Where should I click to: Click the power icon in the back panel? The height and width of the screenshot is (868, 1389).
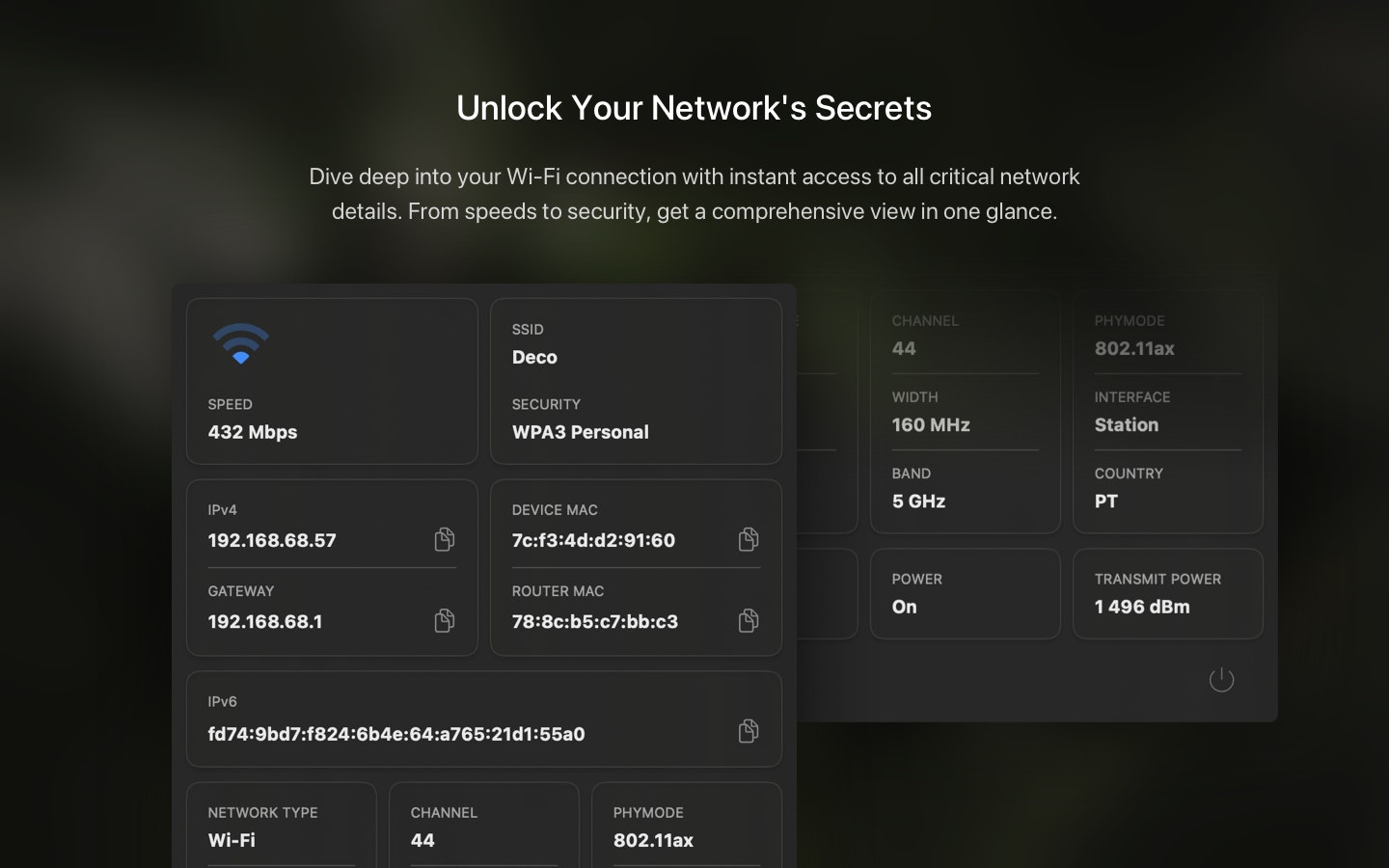click(1221, 680)
